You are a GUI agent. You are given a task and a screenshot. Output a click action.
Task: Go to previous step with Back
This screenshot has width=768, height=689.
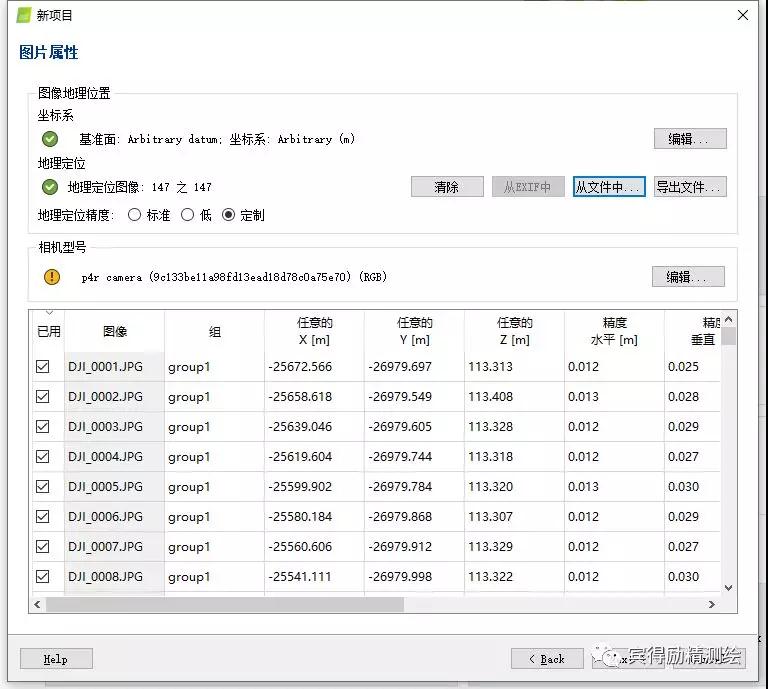click(x=547, y=659)
